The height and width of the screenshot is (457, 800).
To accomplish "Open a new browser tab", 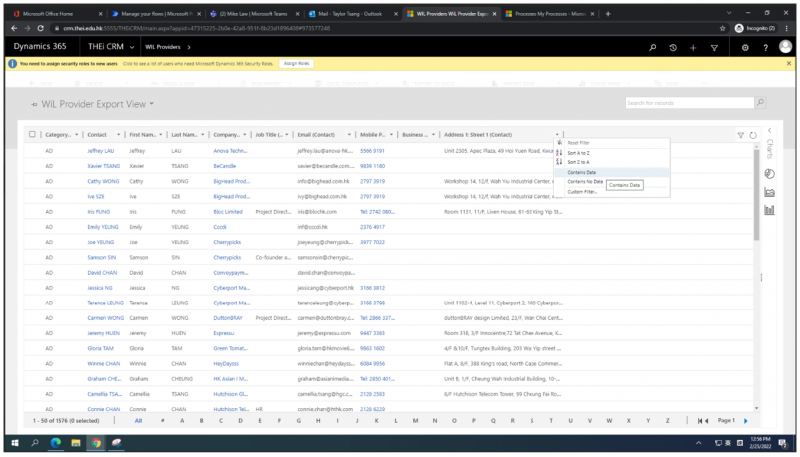I will (608, 14).
